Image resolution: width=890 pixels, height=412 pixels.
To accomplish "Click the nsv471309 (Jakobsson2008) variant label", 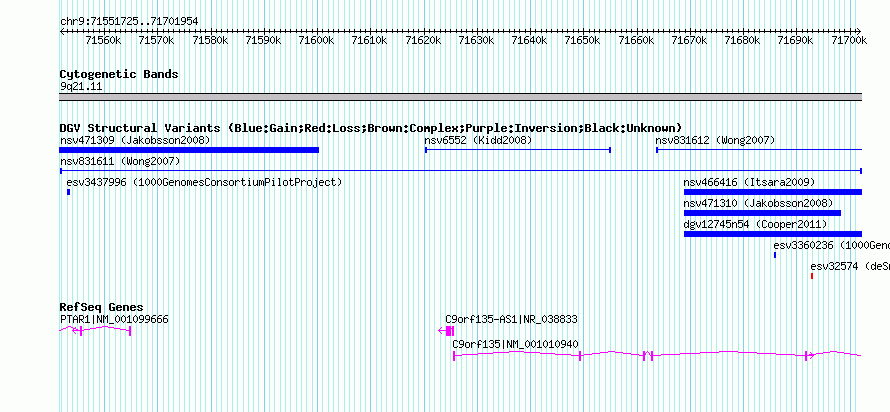I will [x=135, y=140].
